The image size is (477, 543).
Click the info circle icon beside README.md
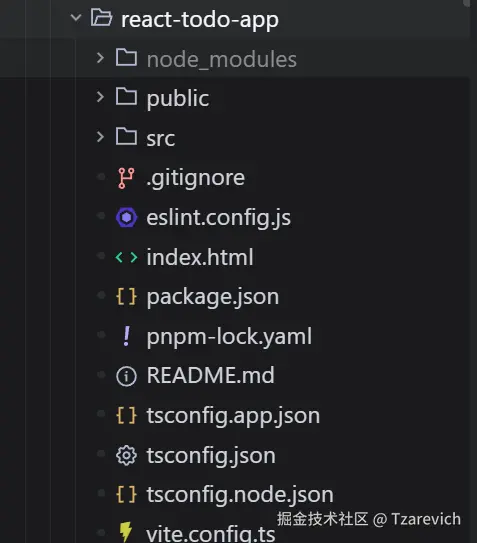click(x=126, y=376)
